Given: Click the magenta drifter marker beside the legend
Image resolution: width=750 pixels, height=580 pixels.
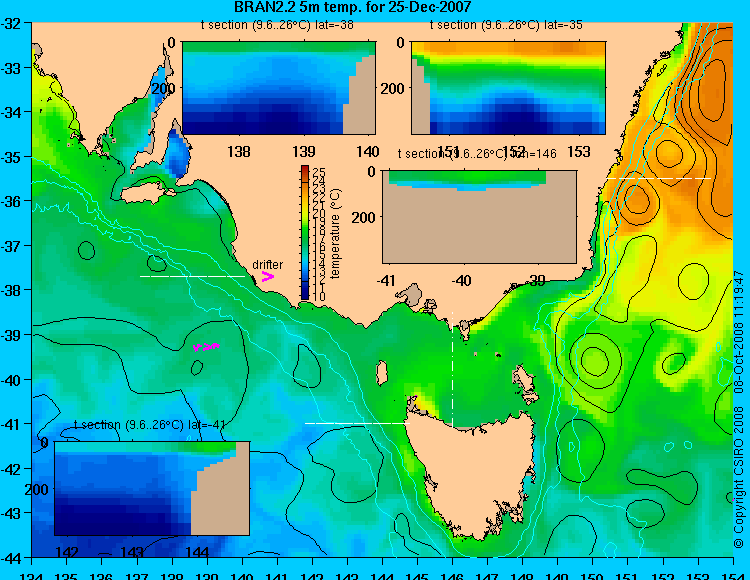Looking at the screenshot, I should pos(267,276).
